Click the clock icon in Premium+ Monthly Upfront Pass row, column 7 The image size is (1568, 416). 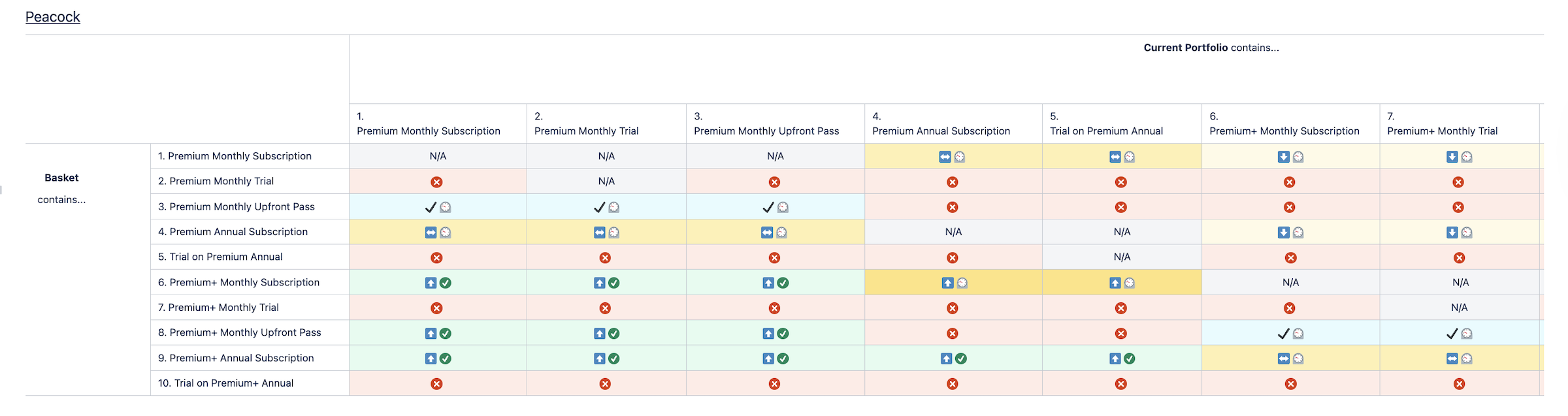pos(1467,334)
